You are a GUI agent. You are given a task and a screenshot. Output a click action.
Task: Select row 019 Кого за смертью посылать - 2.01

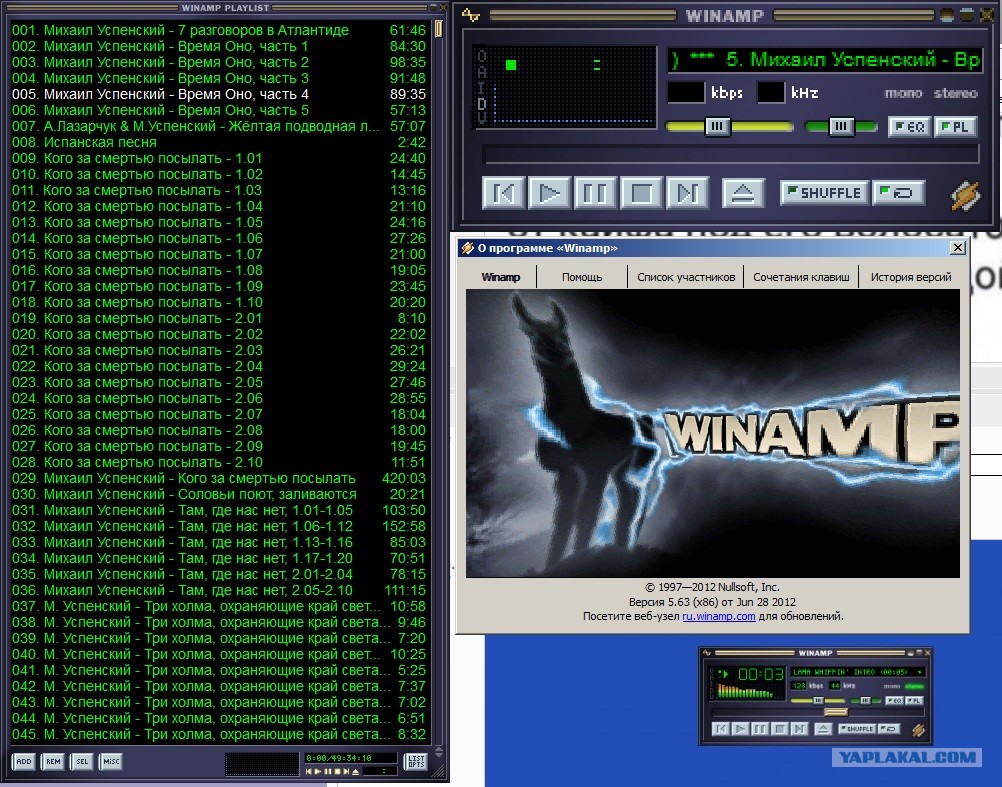click(219, 318)
